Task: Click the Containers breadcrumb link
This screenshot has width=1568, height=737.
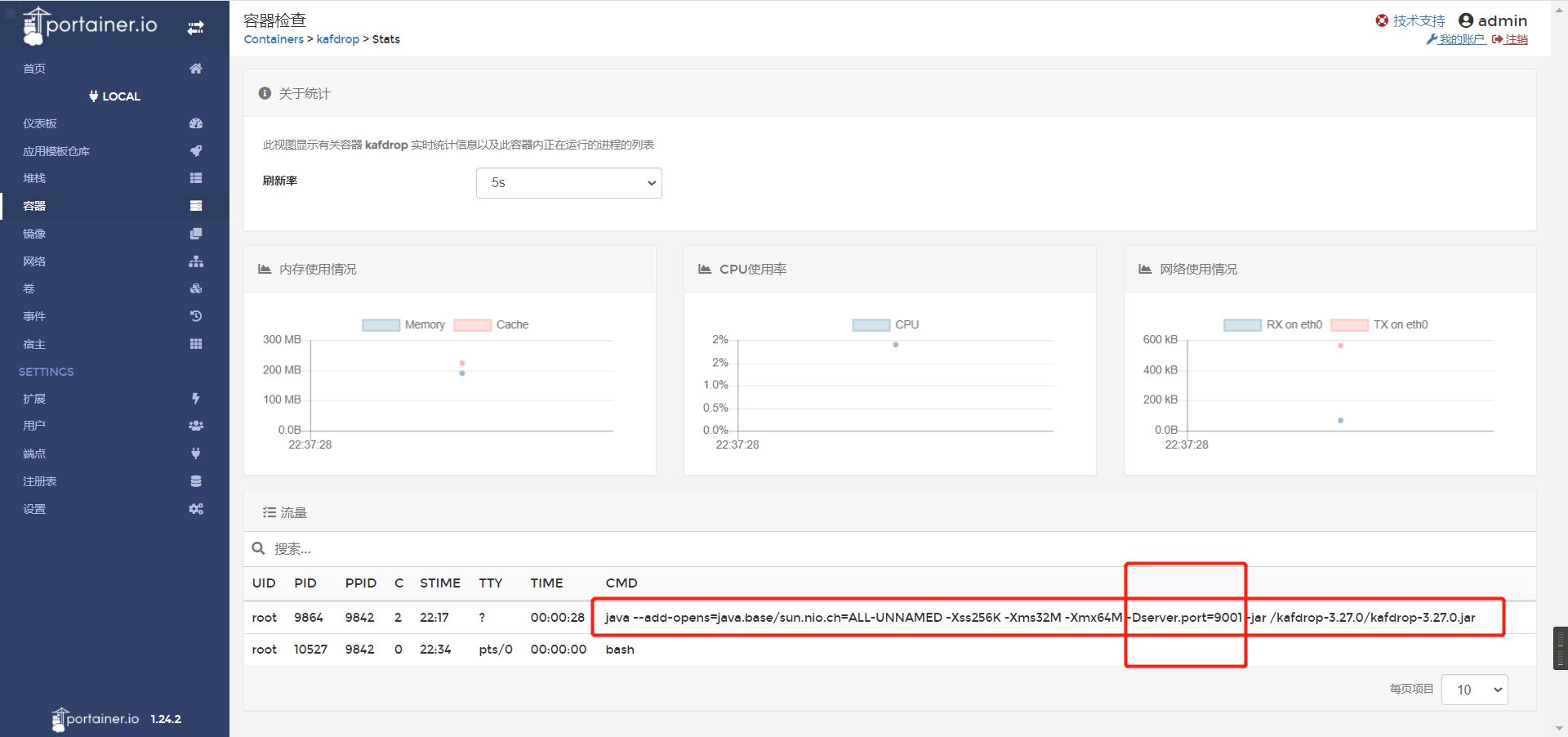Action: coord(273,38)
